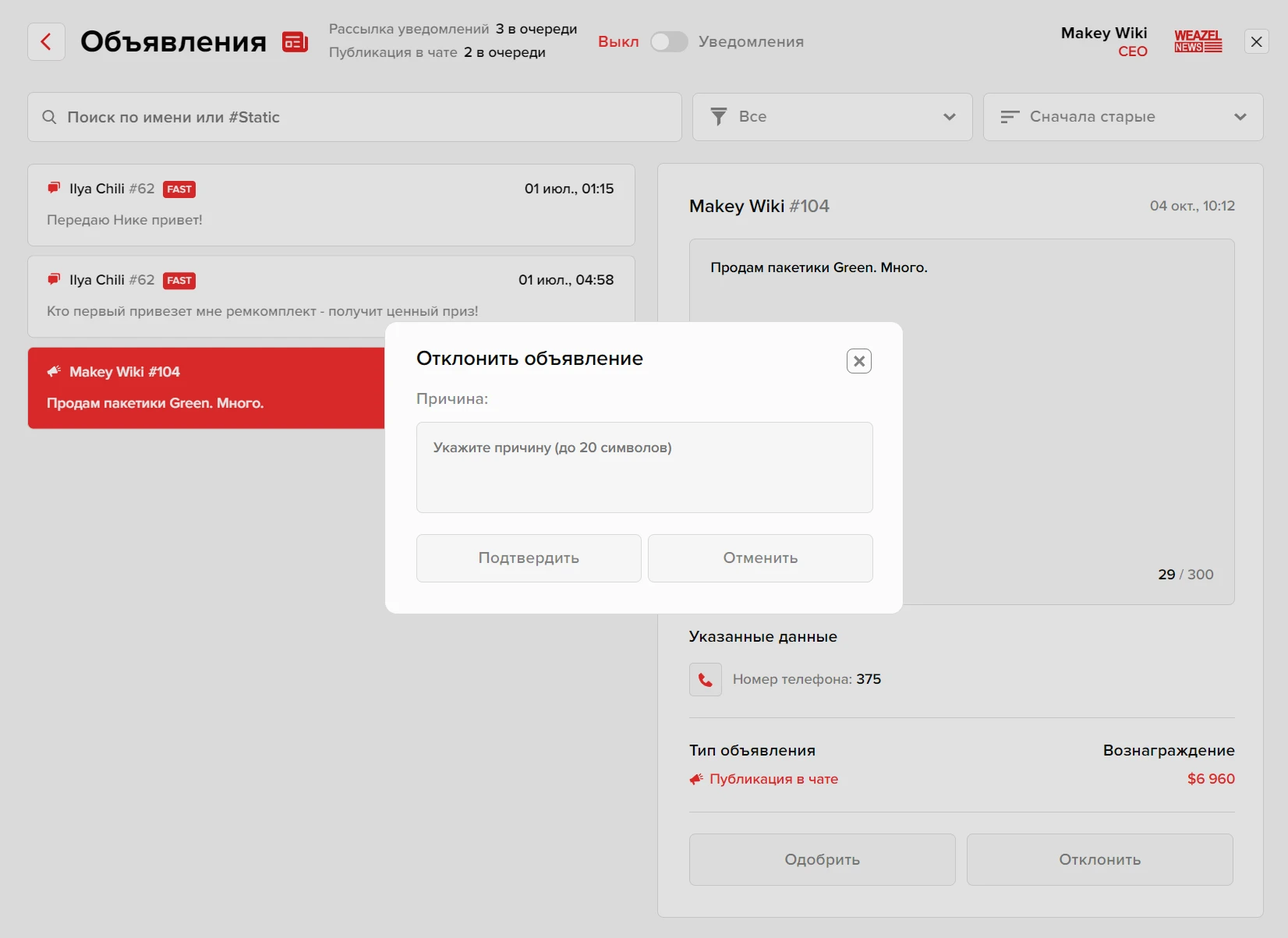Click the chevron arrow of sort dropdown
The height and width of the screenshot is (938, 1288).
[x=1240, y=117]
